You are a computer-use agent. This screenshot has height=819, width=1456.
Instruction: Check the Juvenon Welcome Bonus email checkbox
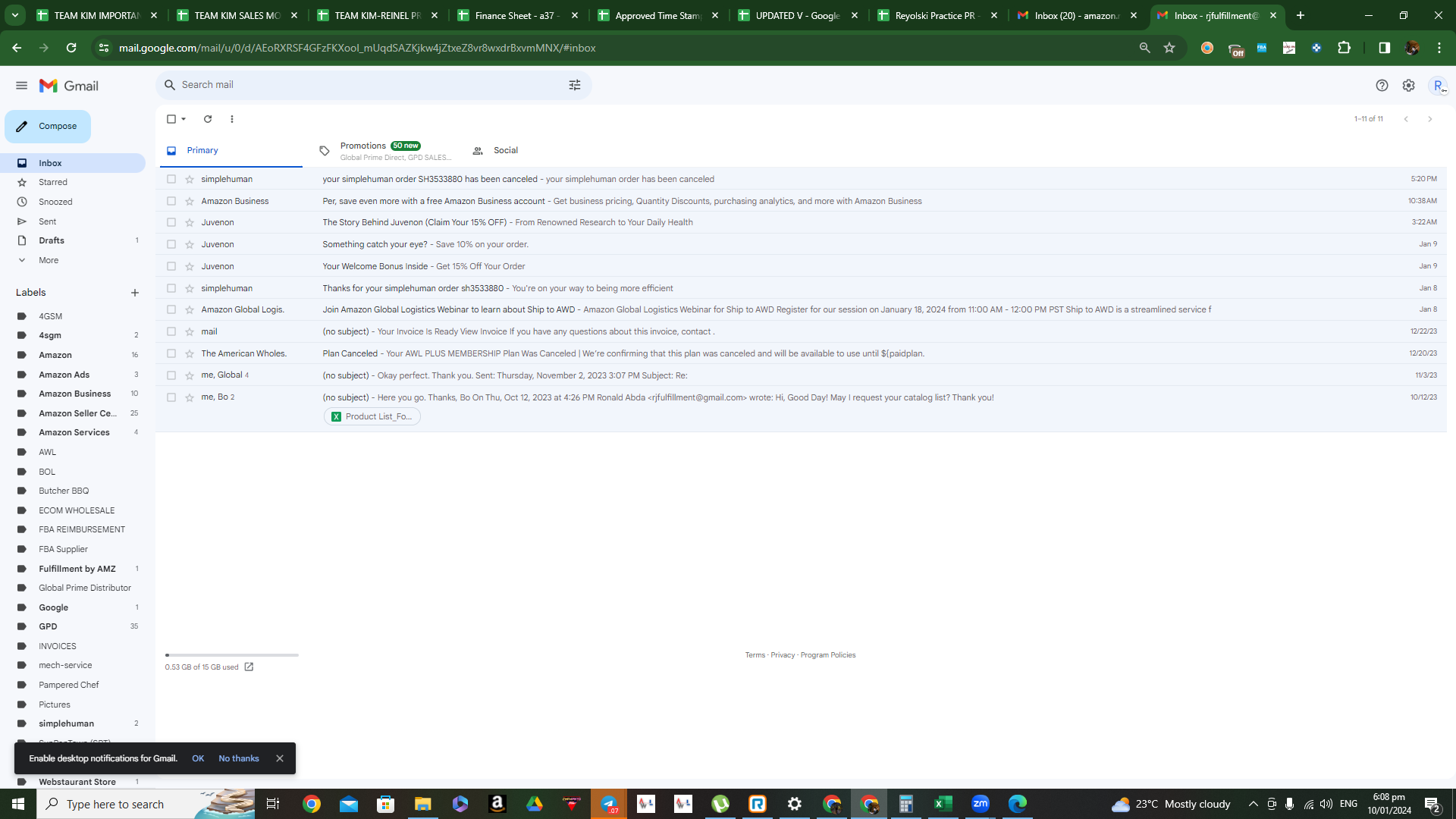click(171, 266)
